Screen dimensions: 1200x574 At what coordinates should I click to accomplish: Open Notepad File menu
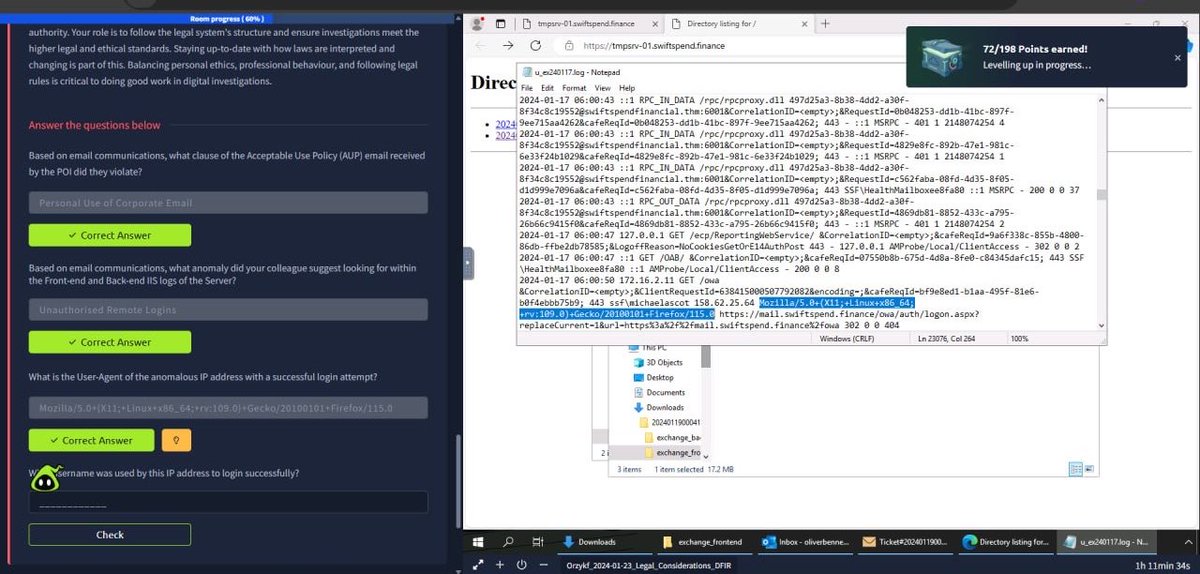click(x=527, y=88)
